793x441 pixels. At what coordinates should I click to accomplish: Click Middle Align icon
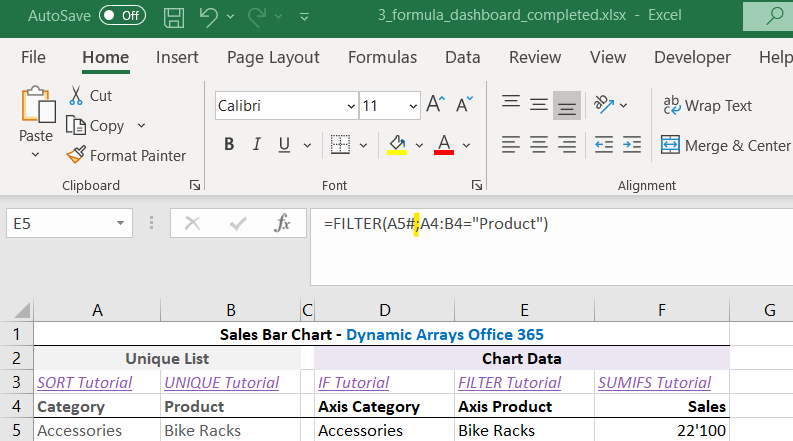[539, 105]
